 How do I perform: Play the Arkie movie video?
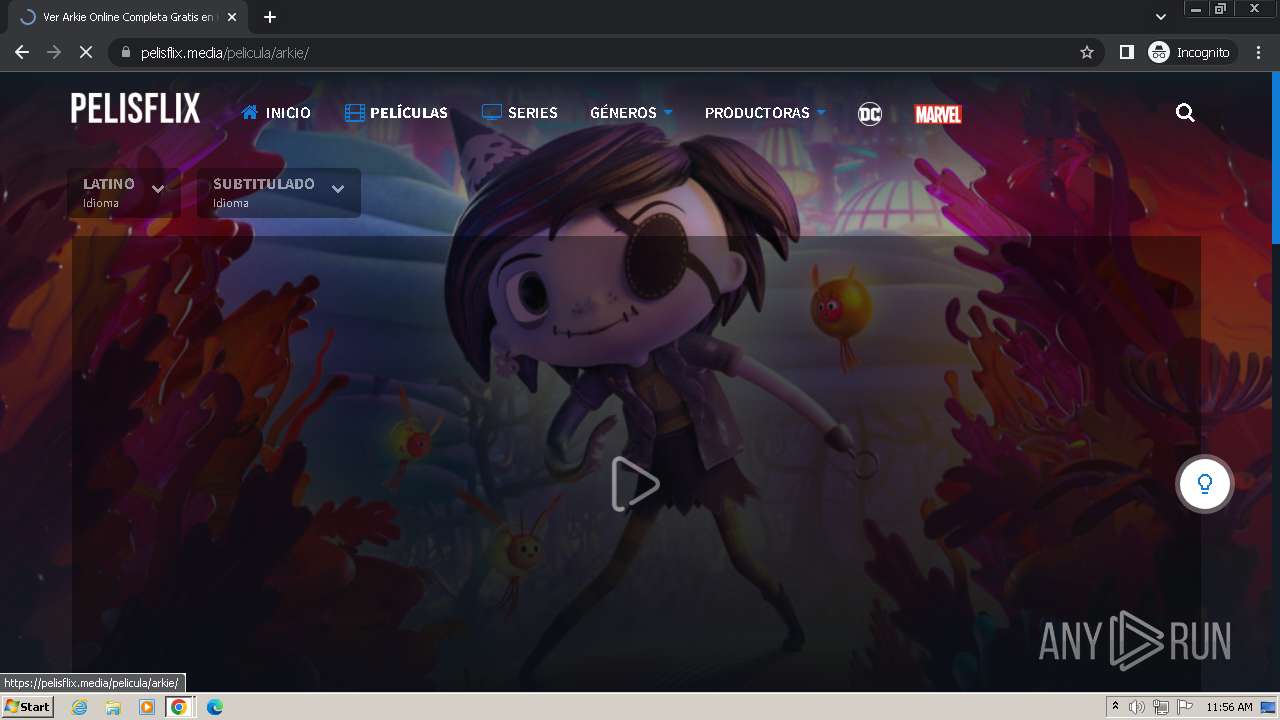(636, 484)
